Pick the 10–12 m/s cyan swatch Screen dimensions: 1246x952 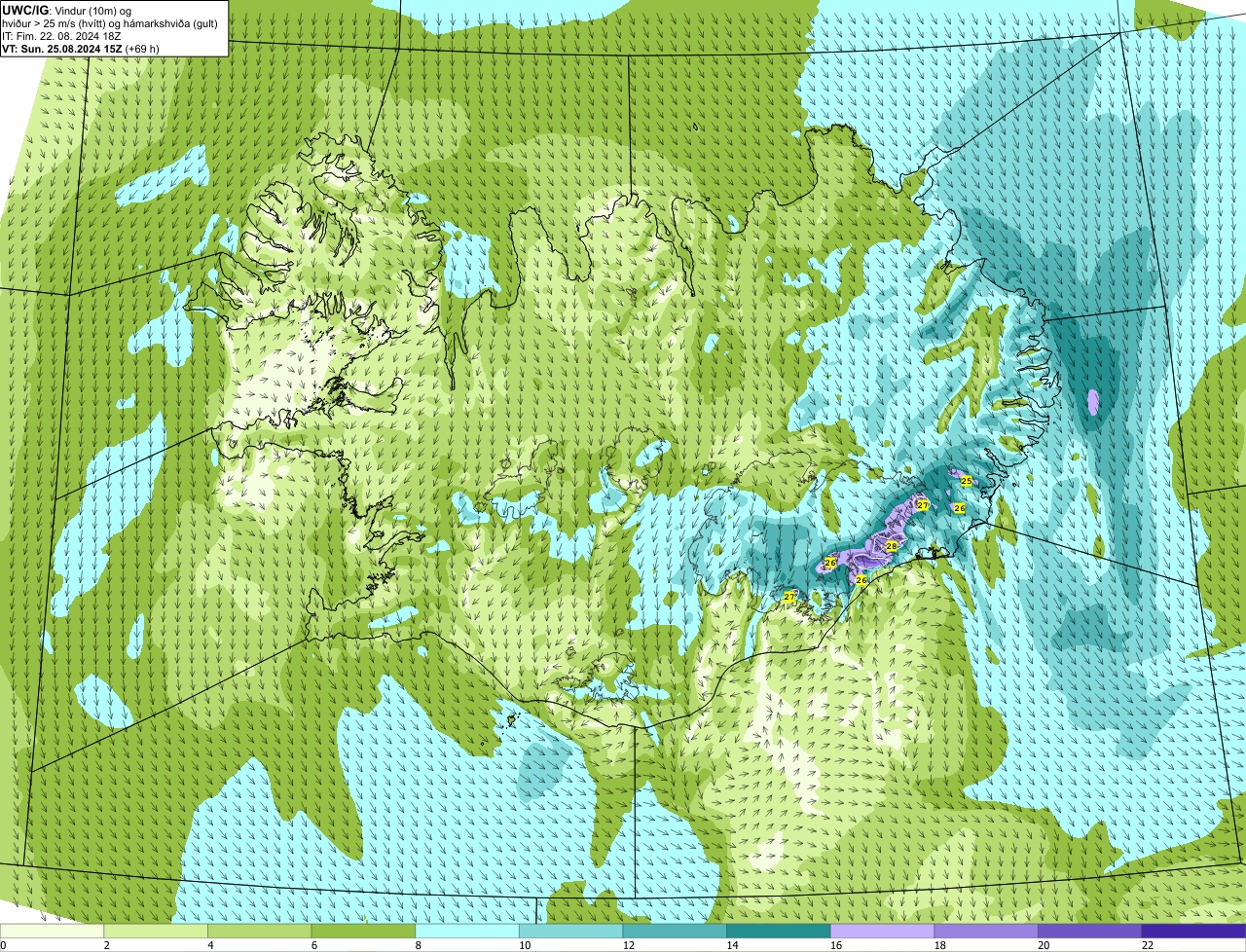click(x=570, y=931)
